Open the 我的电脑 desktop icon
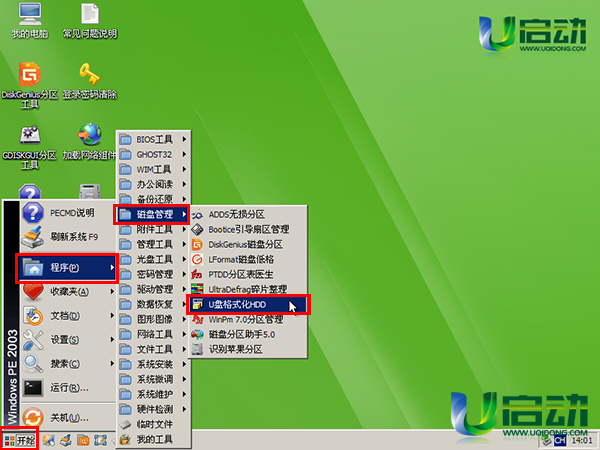This screenshot has height=450, width=600. (30, 21)
